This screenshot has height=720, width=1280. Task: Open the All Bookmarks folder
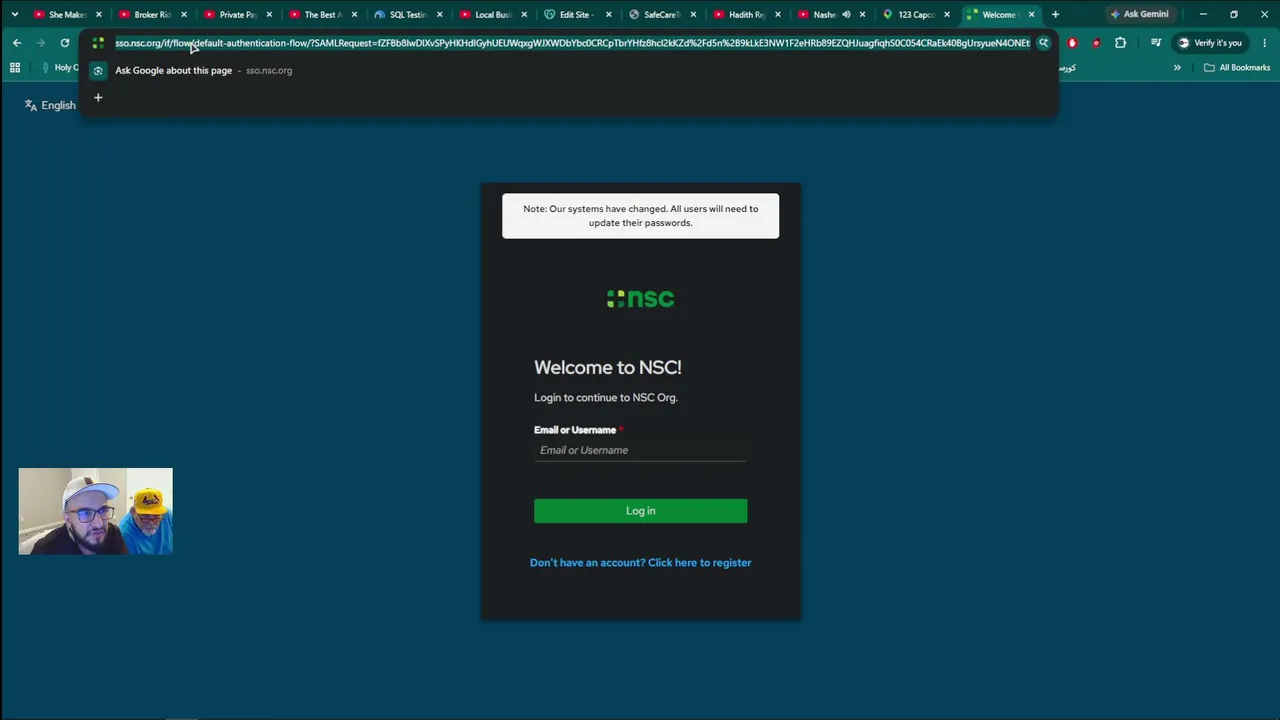(x=1237, y=68)
